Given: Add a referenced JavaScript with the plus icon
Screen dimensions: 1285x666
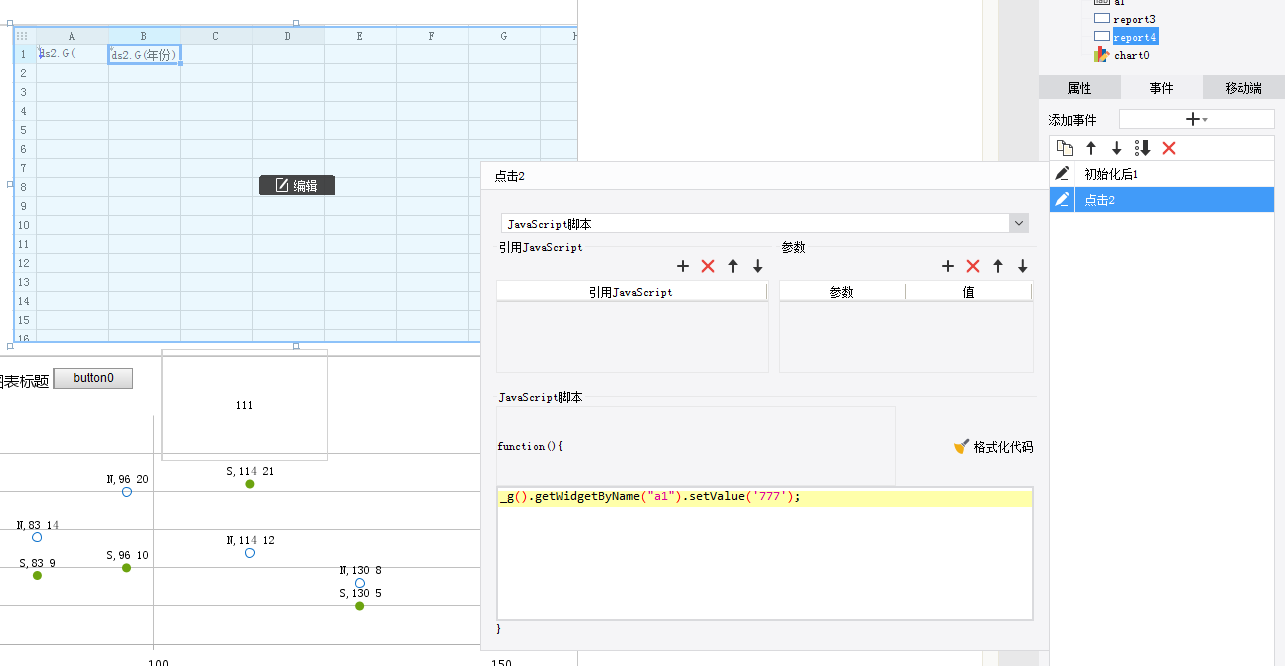Looking at the screenshot, I should click(x=683, y=266).
